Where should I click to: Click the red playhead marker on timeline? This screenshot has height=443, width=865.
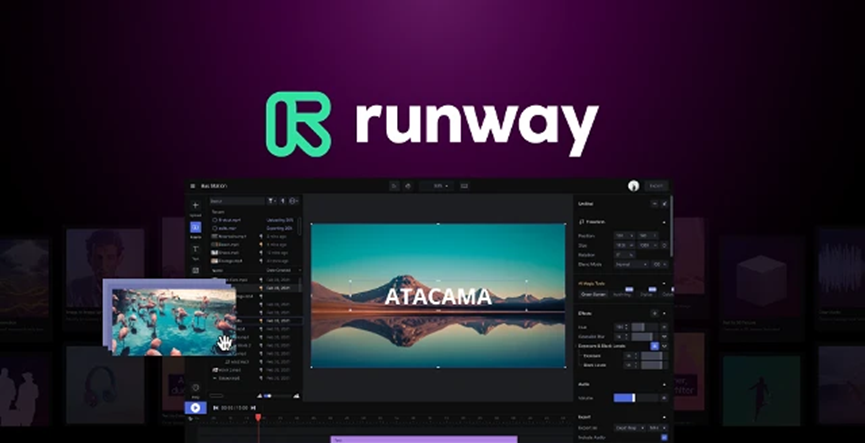(x=258, y=418)
